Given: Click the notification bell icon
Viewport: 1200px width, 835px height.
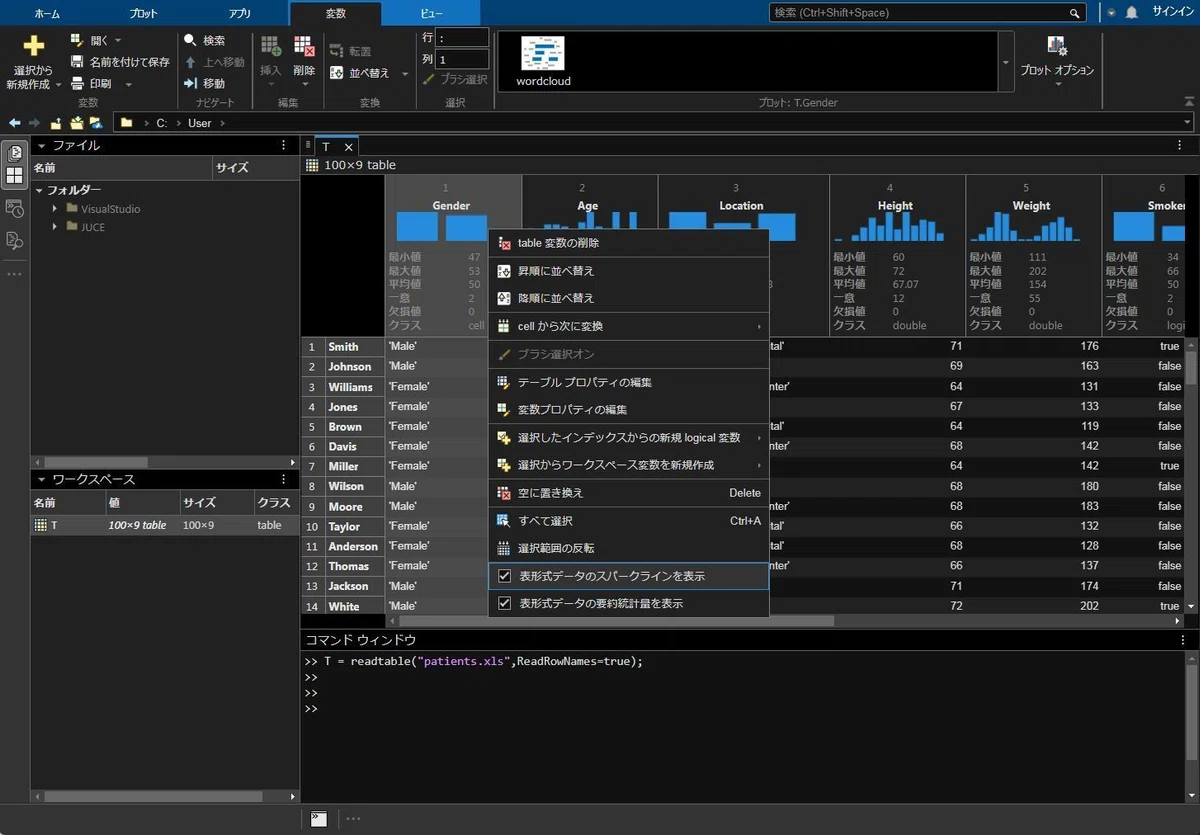Looking at the screenshot, I should point(1132,13).
